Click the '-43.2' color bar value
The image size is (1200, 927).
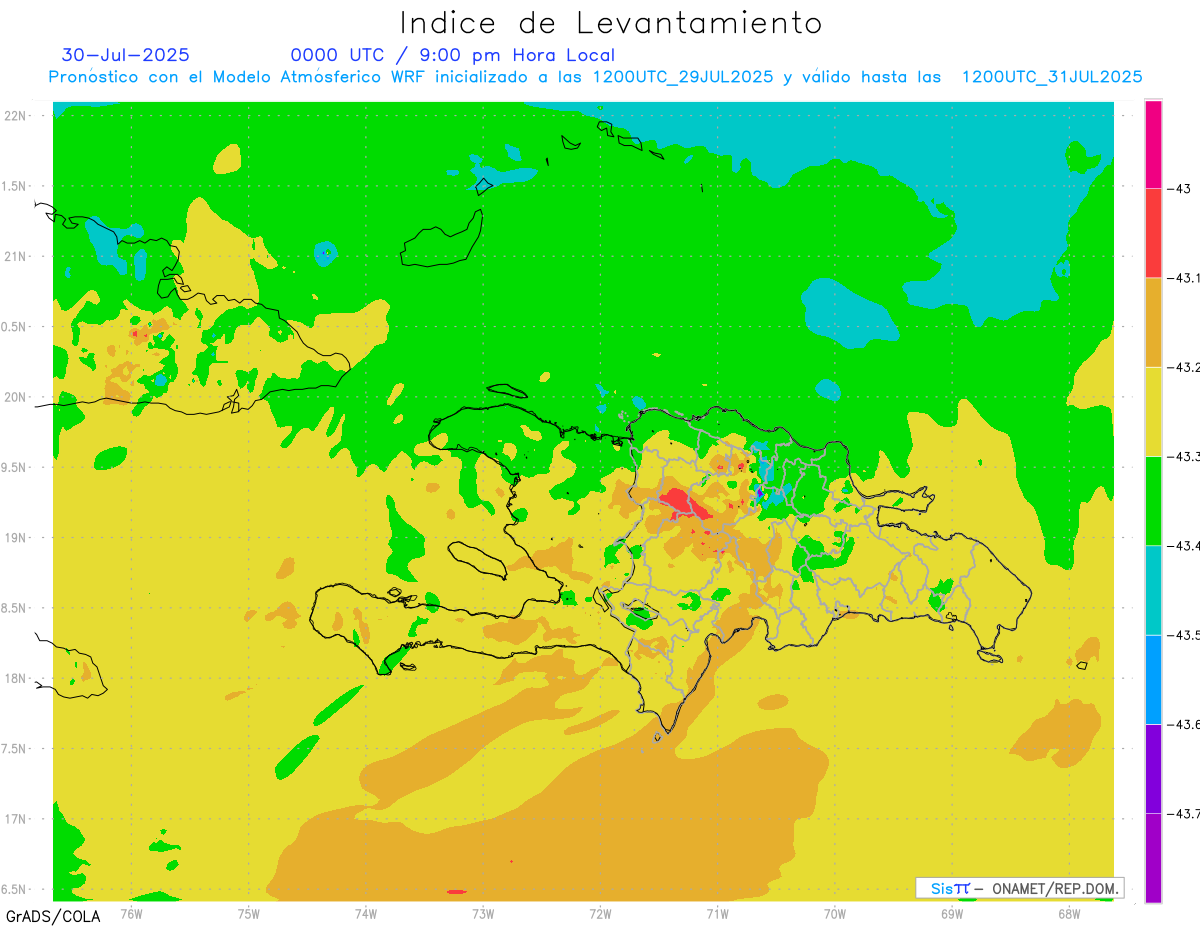1185,367
